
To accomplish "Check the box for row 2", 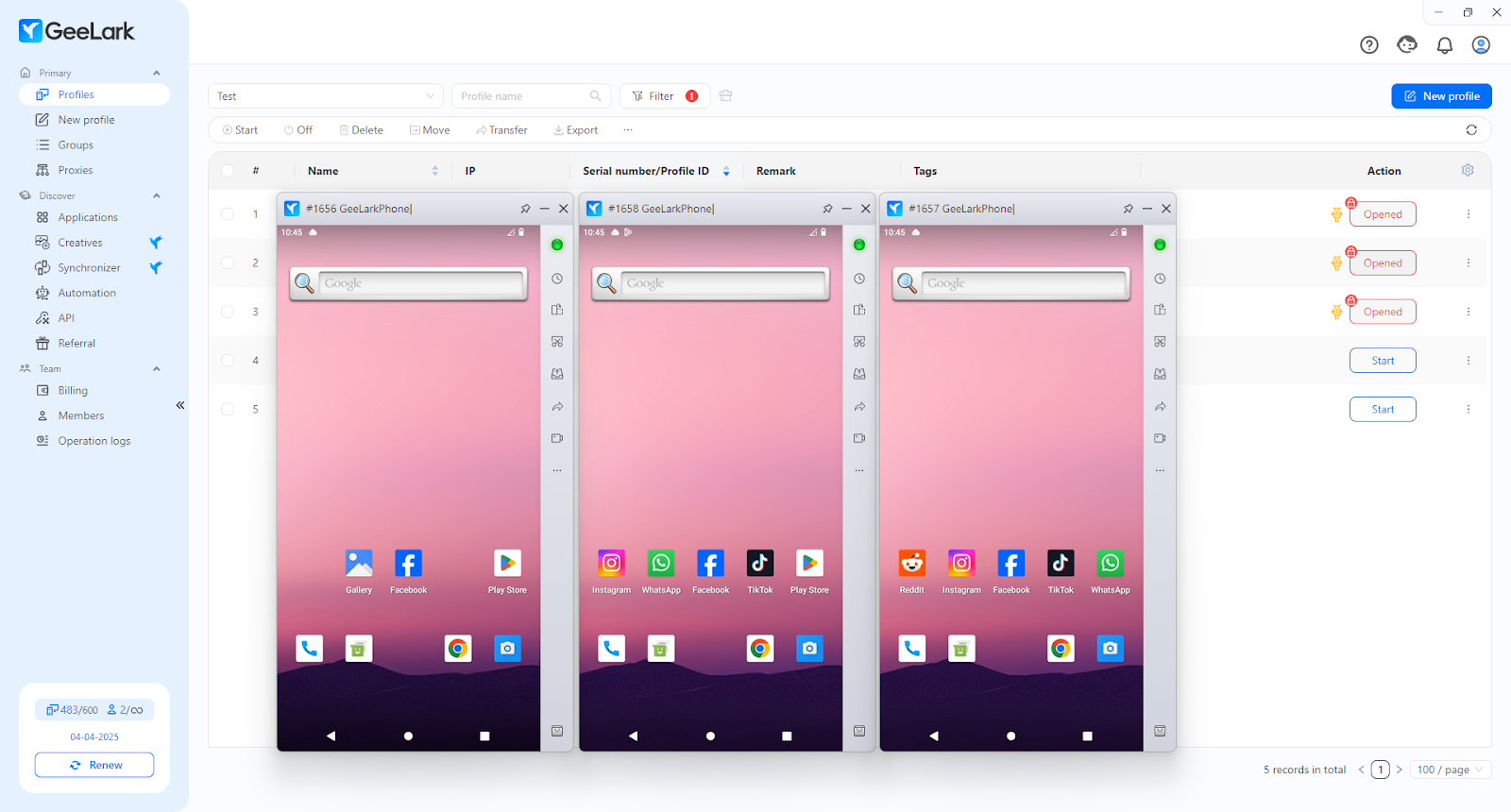I will (228, 262).
